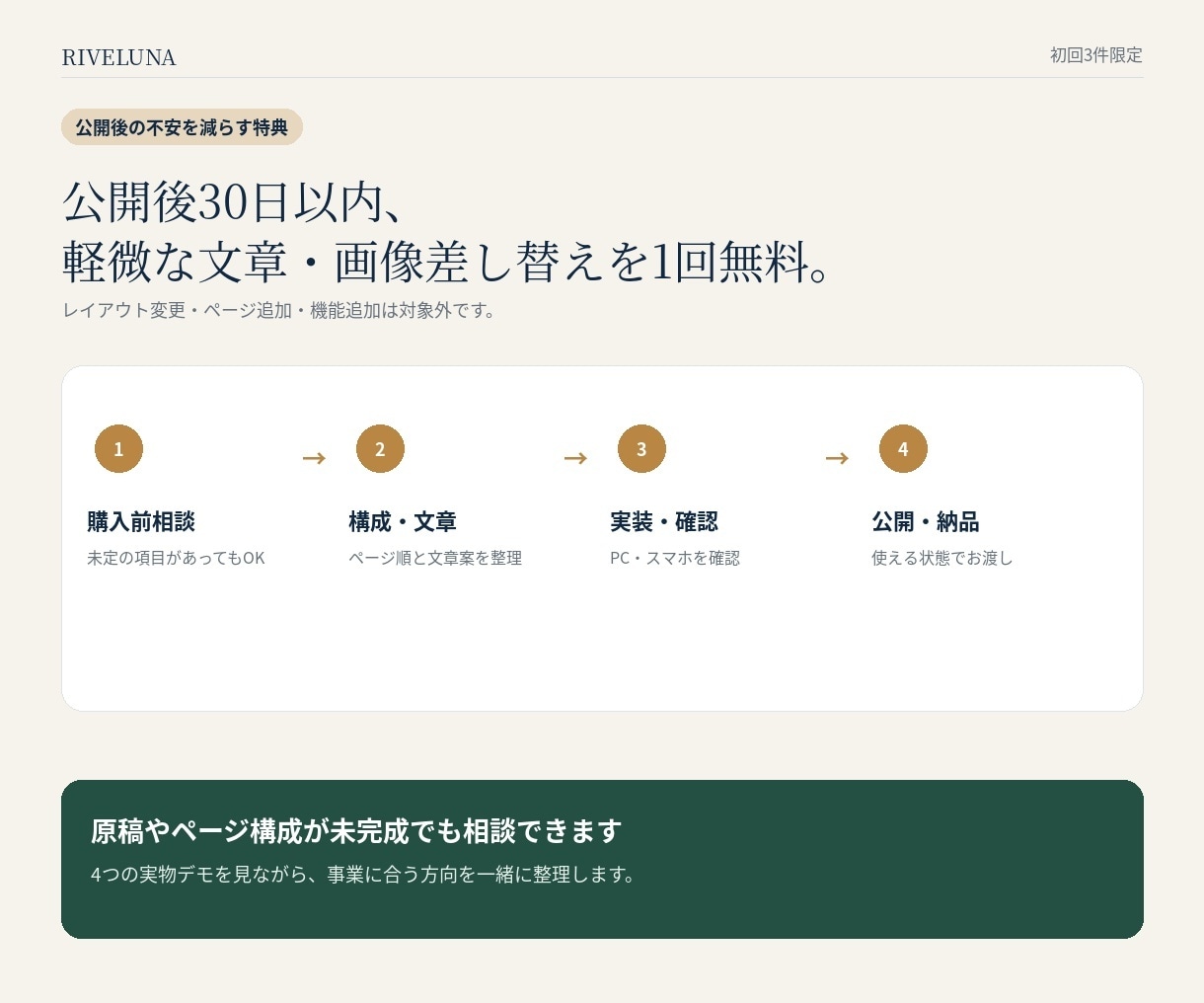Select step 2 number circle
The image size is (1204, 1003).
point(380,449)
